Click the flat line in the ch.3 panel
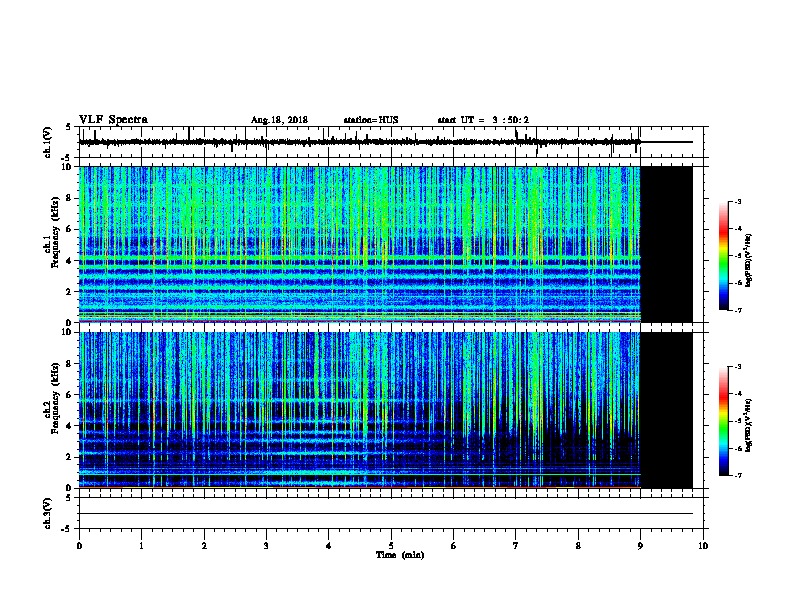This screenshot has height=612, width=792. click(386, 514)
